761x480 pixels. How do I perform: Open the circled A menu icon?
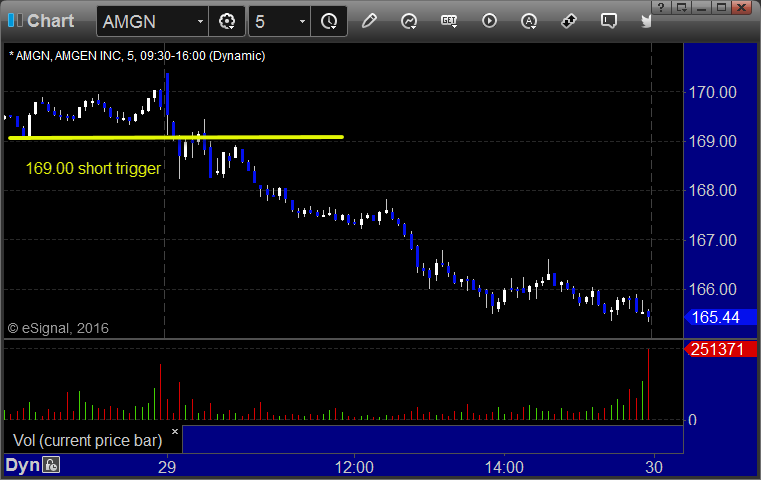pos(529,21)
